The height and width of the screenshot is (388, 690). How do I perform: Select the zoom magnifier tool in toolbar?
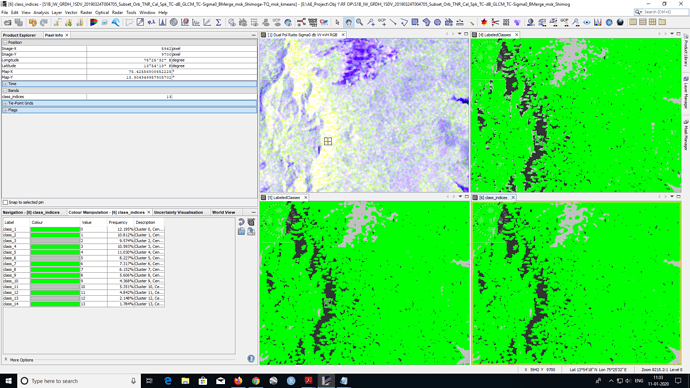(x=360, y=22)
